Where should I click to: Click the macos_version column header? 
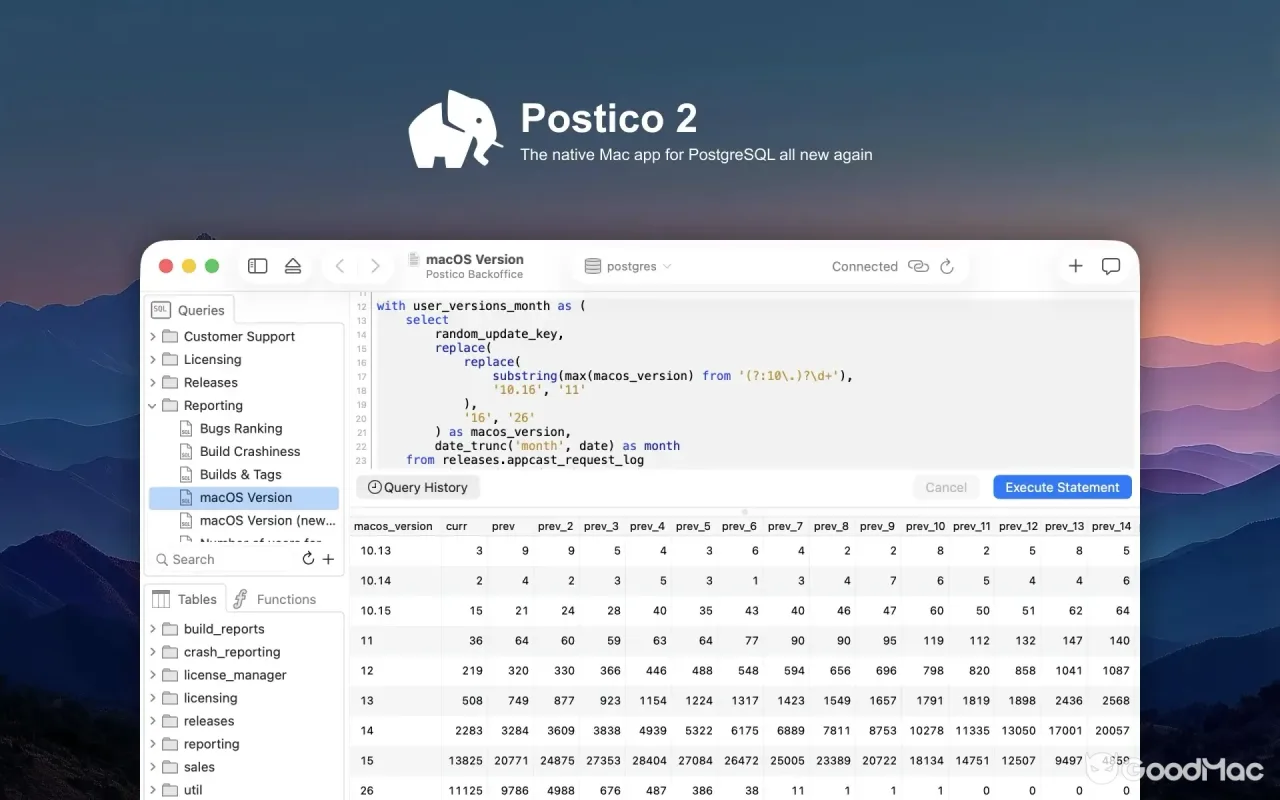(x=394, y=526)
